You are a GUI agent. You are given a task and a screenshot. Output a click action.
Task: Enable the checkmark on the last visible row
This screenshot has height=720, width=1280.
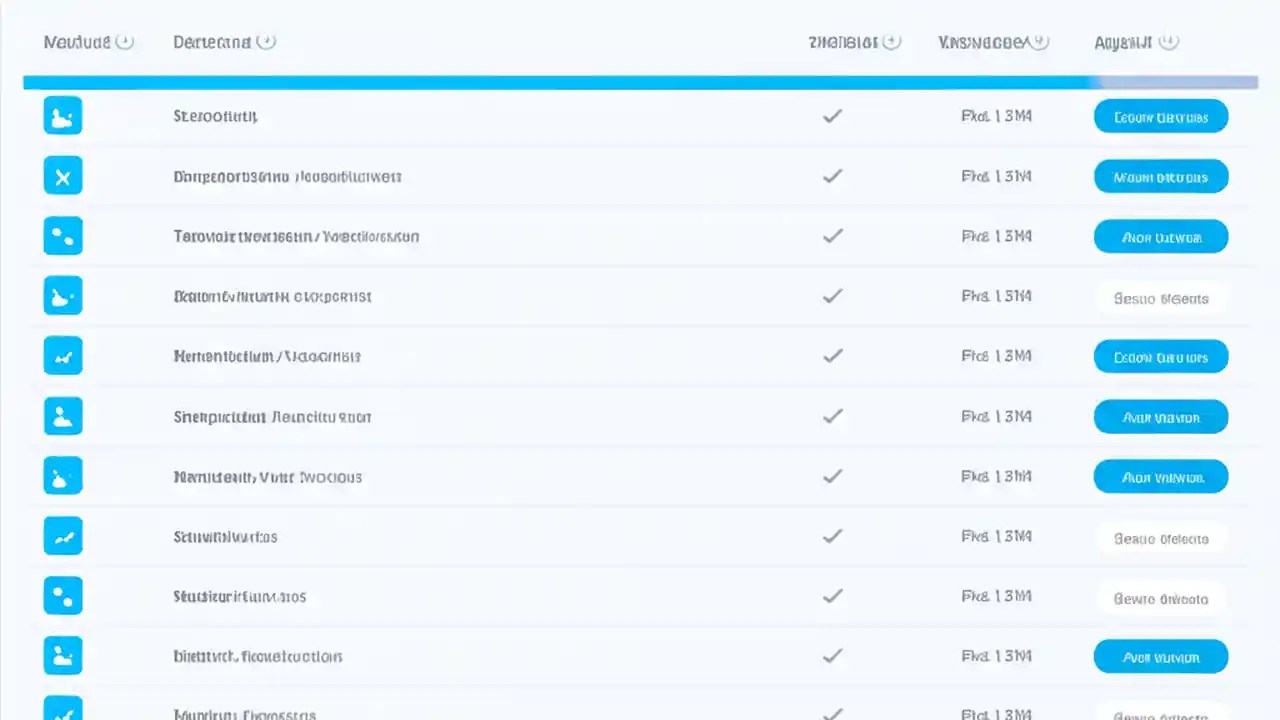[832, 714]
